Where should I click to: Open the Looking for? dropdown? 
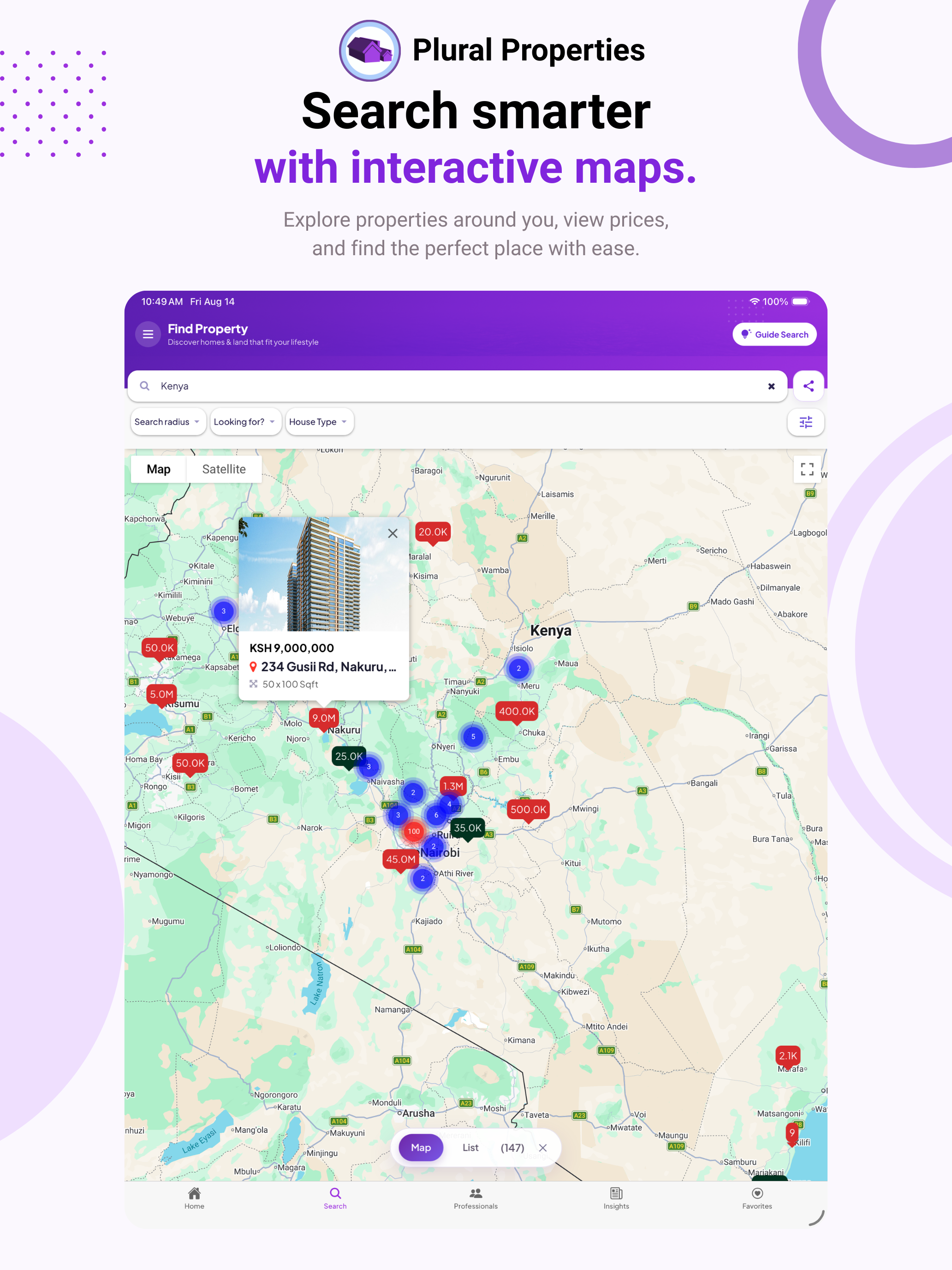click(245, 422)
